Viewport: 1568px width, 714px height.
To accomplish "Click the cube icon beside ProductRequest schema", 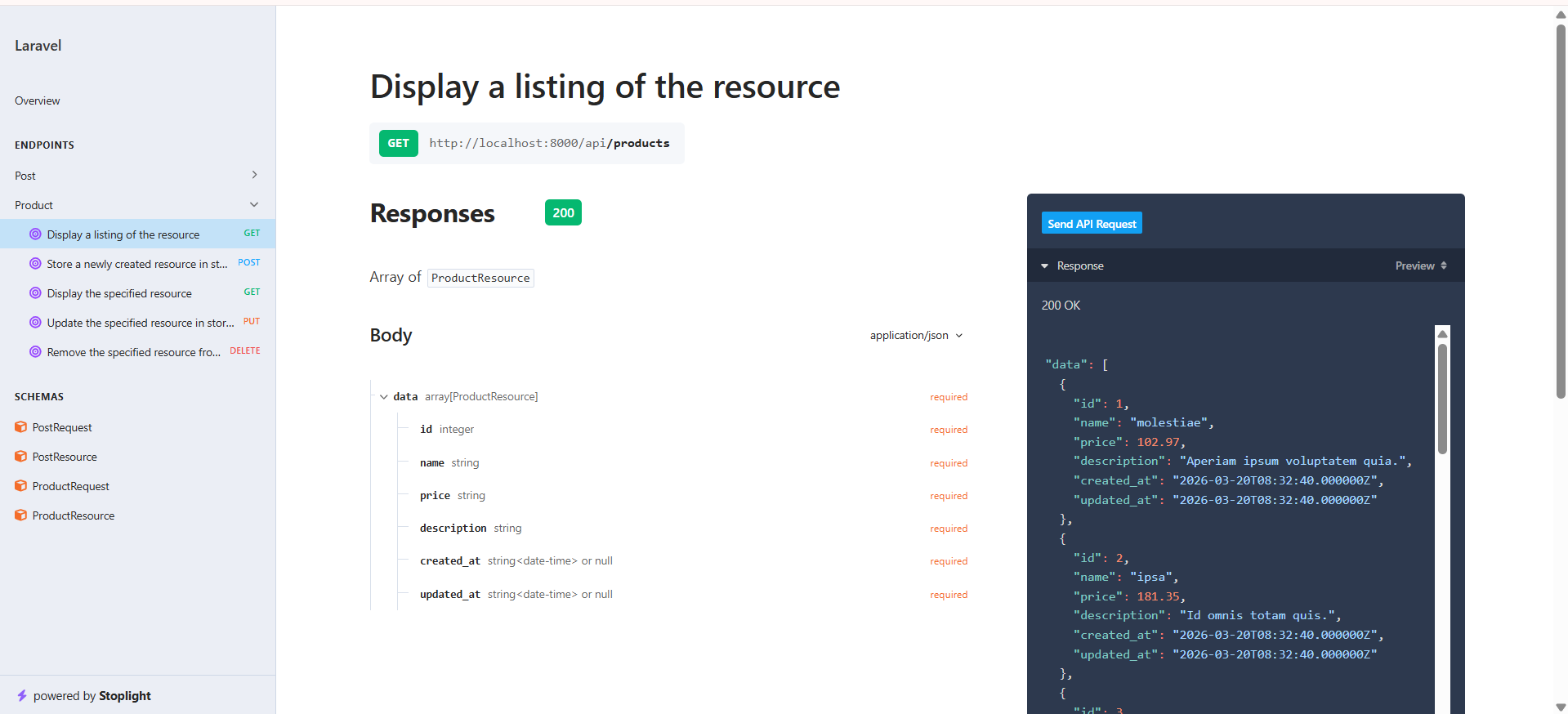I will 21,486.
